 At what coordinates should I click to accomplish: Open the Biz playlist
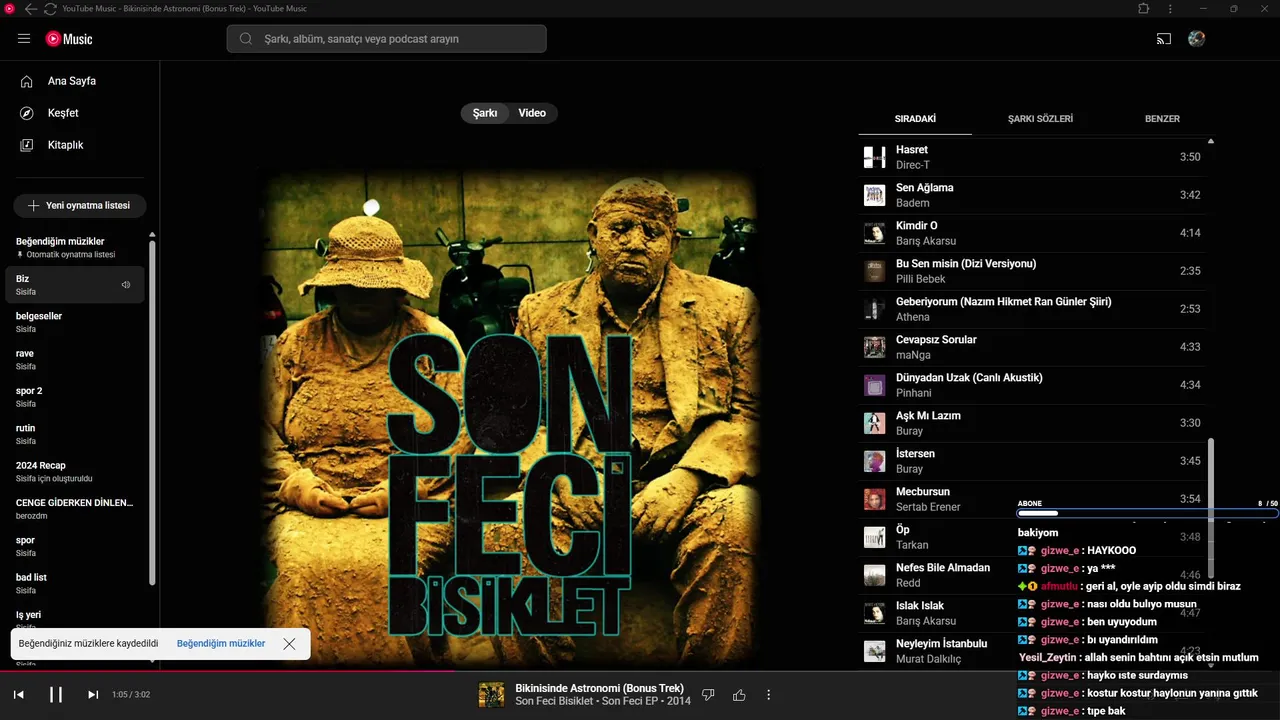(x=75, y=285)
